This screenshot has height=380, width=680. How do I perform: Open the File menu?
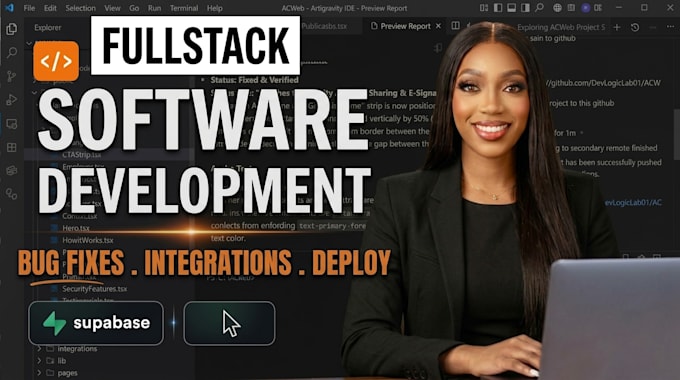coord(29,8)
